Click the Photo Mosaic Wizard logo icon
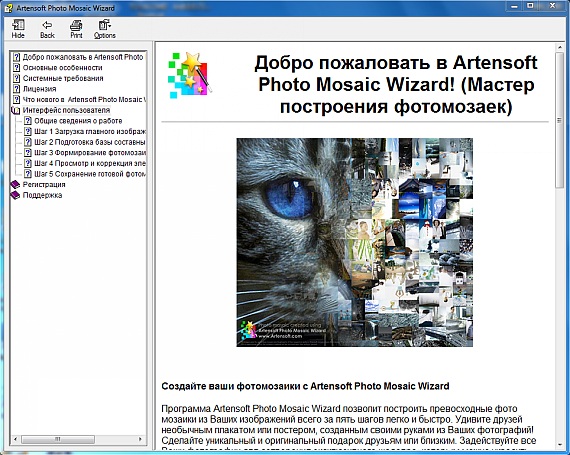 [x=189, y=75]
